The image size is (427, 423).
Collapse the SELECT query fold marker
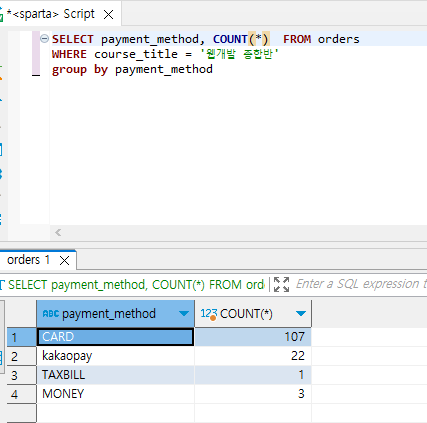(x=44, y=39)
